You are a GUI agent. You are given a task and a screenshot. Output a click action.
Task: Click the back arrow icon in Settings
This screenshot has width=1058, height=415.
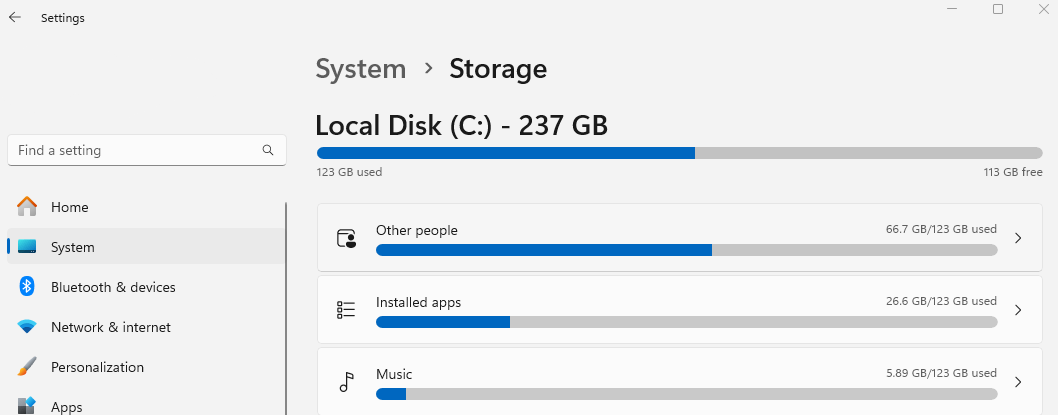click(x=15, y=18)
